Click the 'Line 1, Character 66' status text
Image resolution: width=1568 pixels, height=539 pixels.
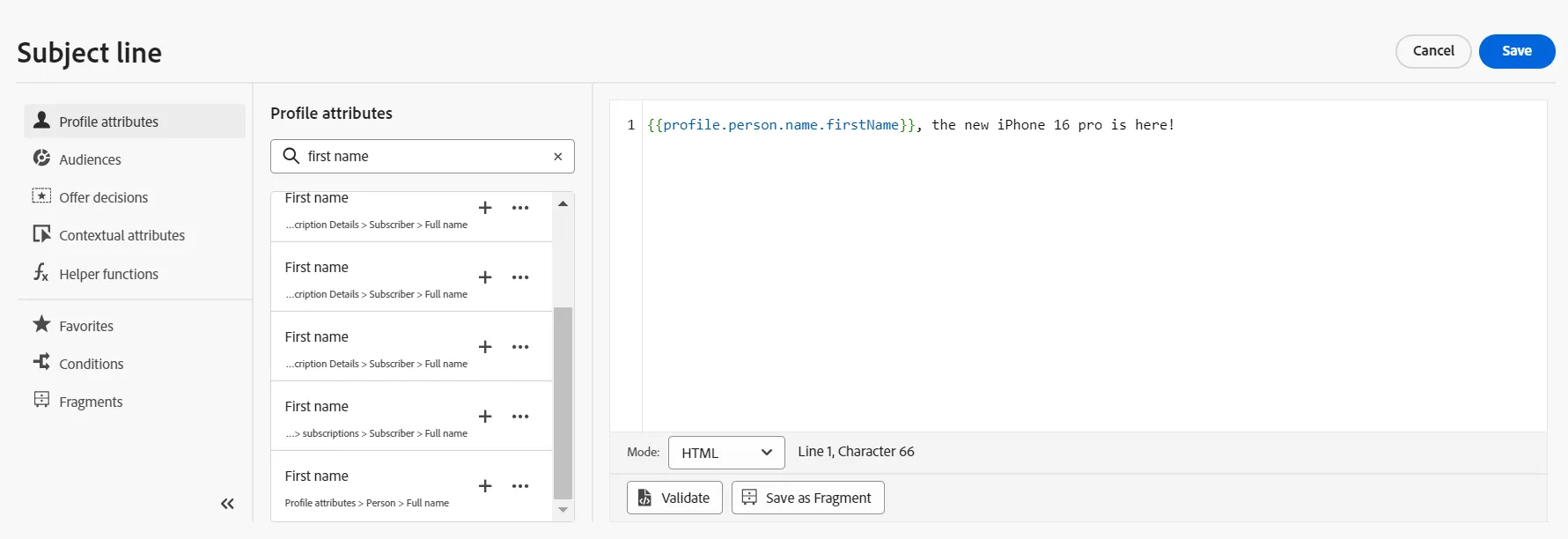[856, 452]
